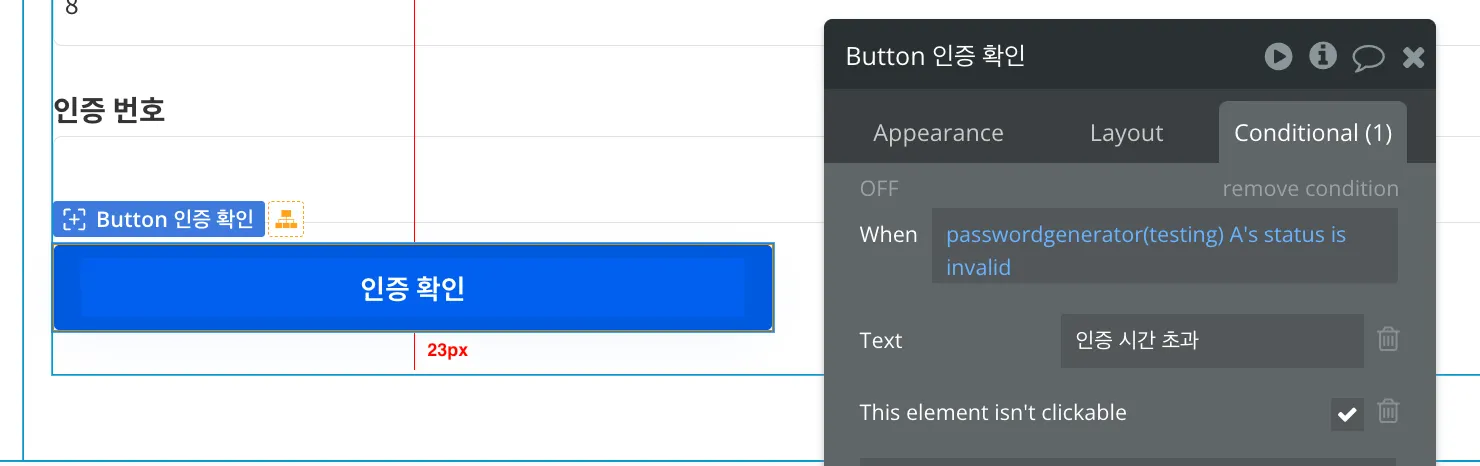Click the play icon to edit workflow
This screenshot has height=466, width=1480.
(1278, 57)
